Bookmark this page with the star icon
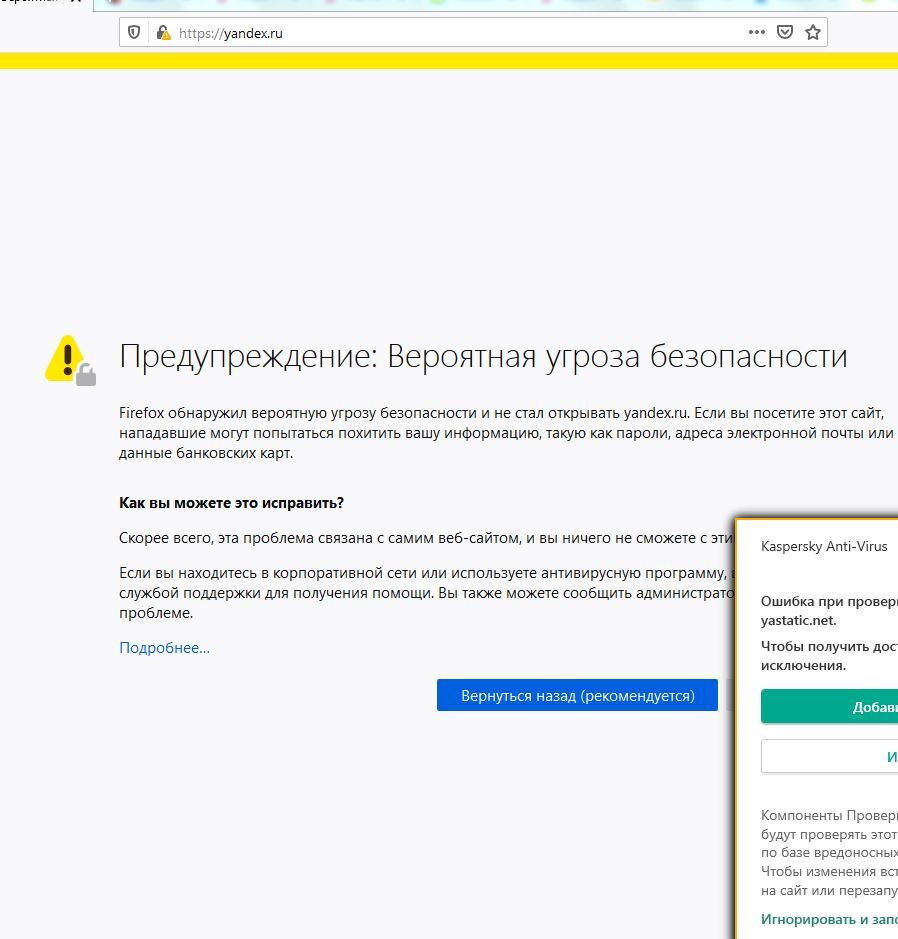Viewport: 898px width, 939px height. click(x=812, y=32)
